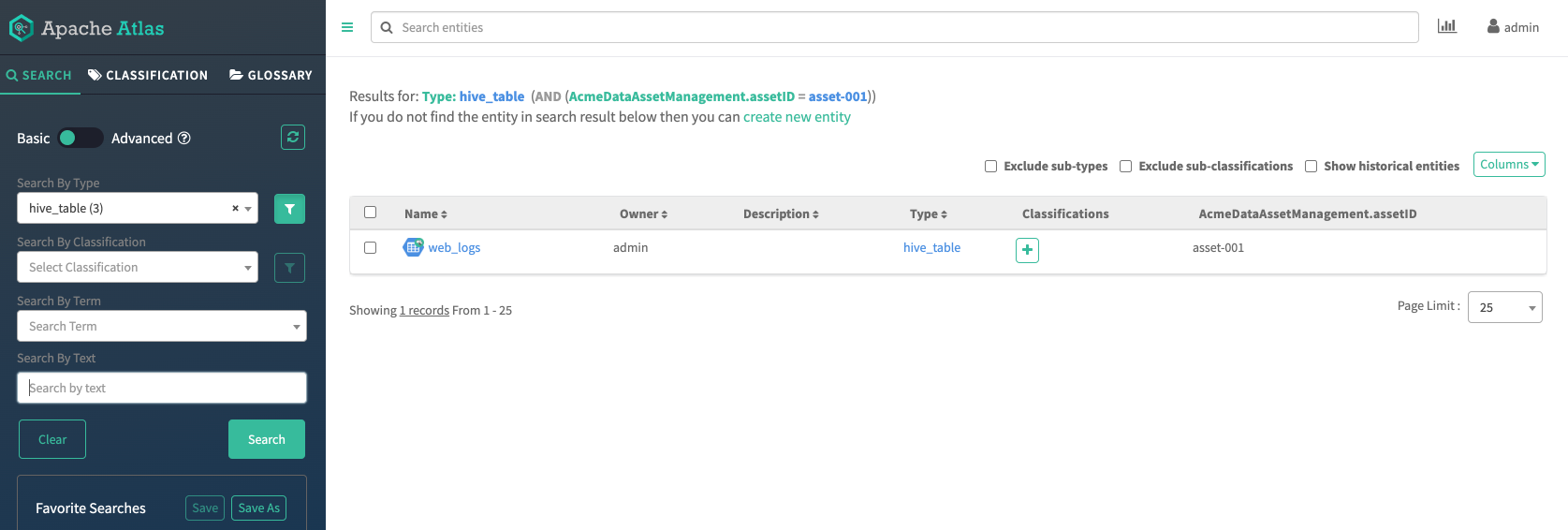The height and width of the screenshot is (530, 1568).
Task: Click the Clear button
Action: (52, 439)
